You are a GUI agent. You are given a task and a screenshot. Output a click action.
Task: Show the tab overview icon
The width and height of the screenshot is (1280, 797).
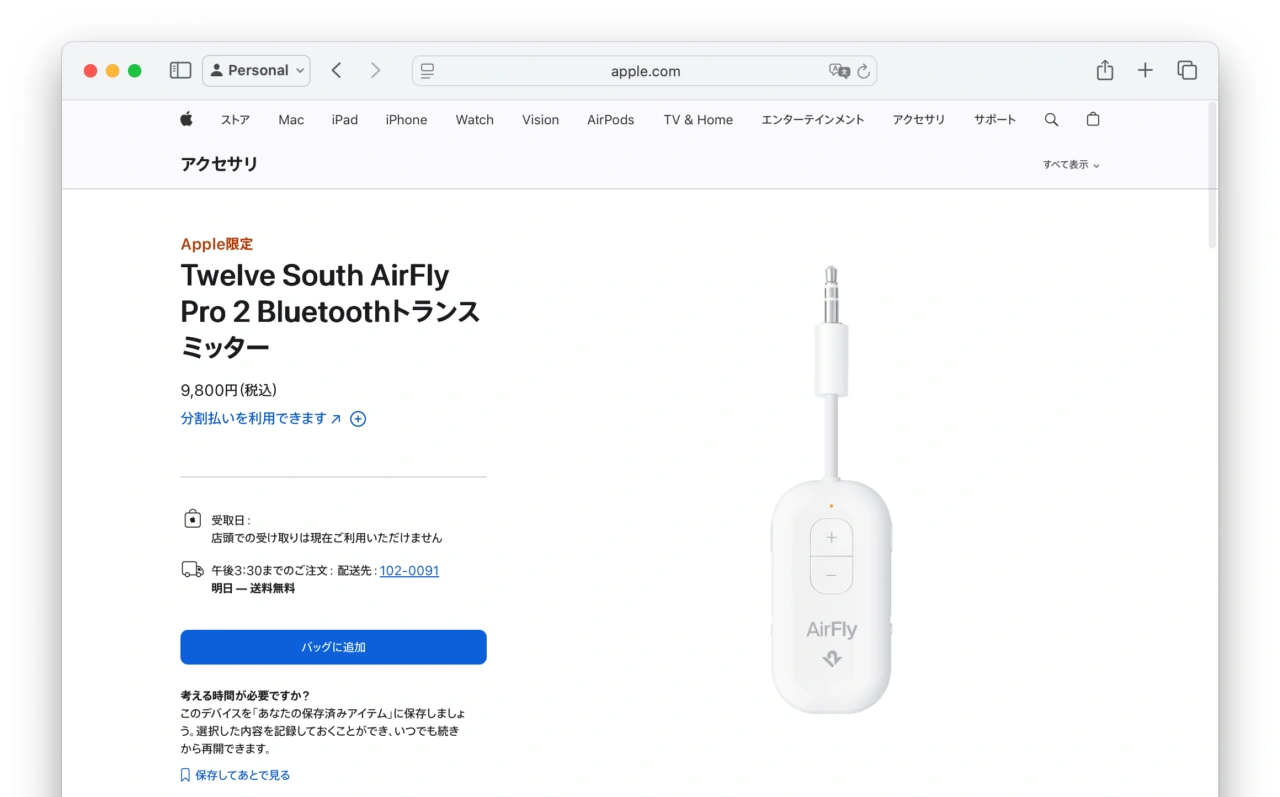tap(1187, 70)
